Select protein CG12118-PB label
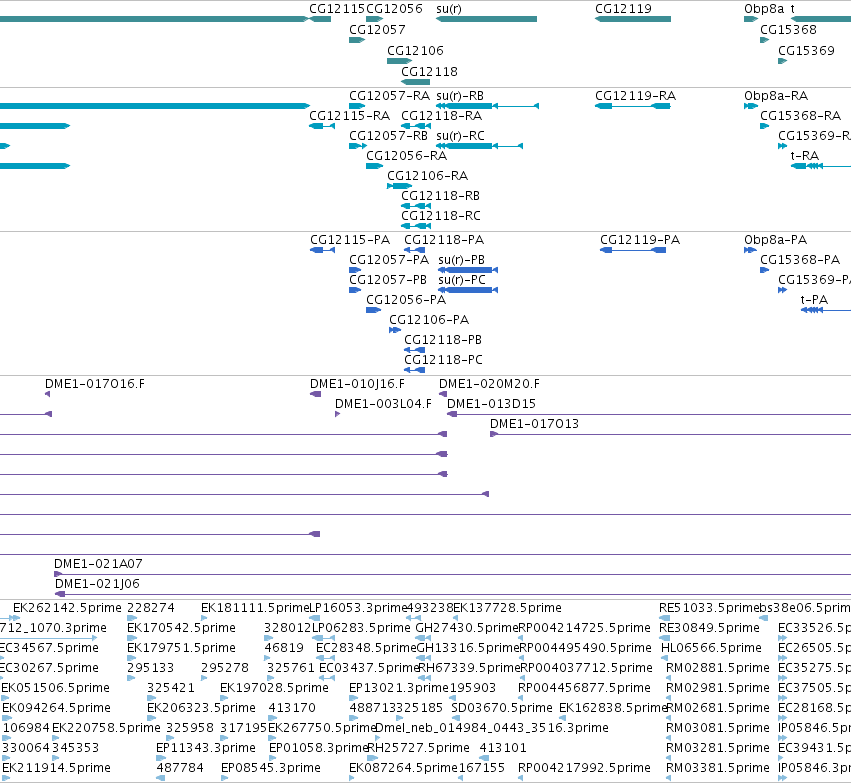The width and height of the screenshot is (851, 783). pyautogui.click(x=443, y=340)
